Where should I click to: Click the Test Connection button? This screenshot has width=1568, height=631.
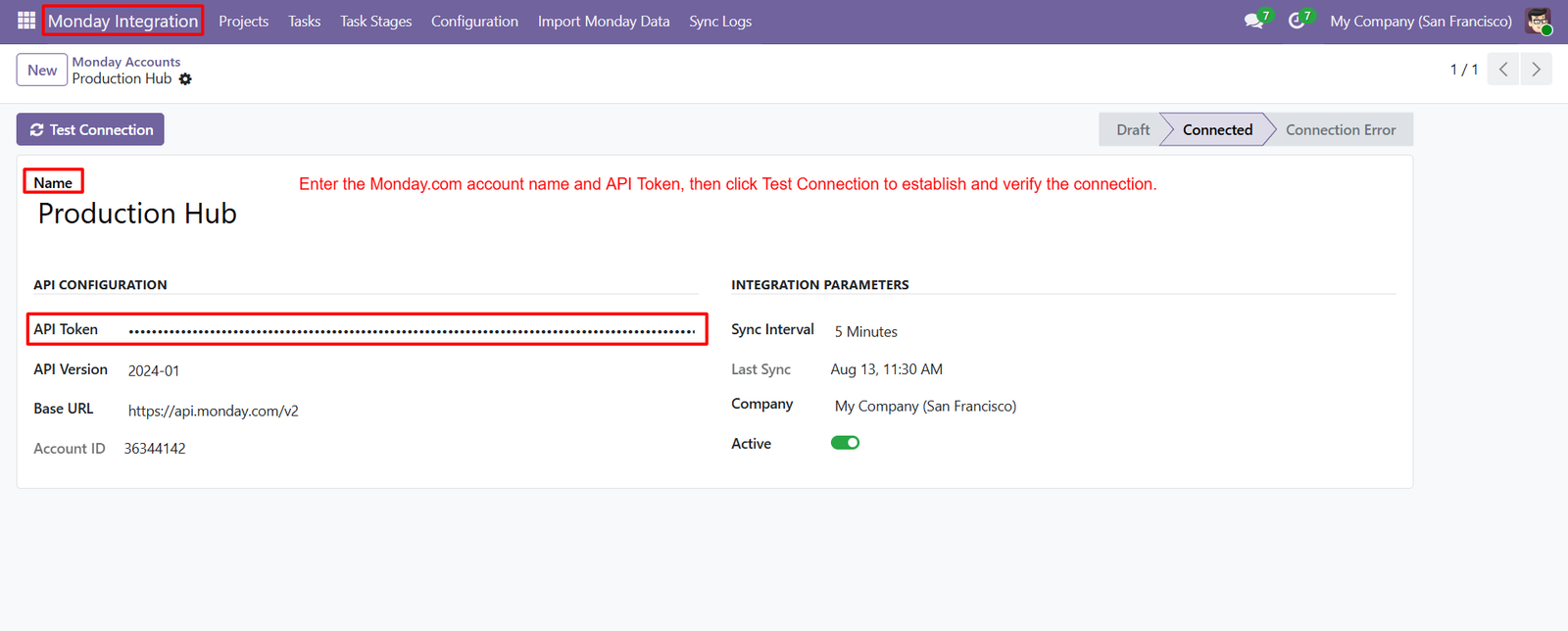pyautogui.click(x=90, y=129)
